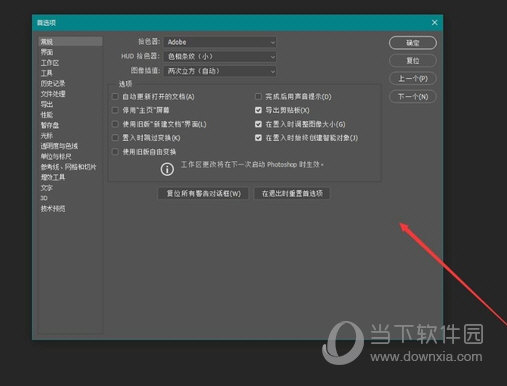
Task: Close the 首选项 dialog with the X
Action: 434,22
